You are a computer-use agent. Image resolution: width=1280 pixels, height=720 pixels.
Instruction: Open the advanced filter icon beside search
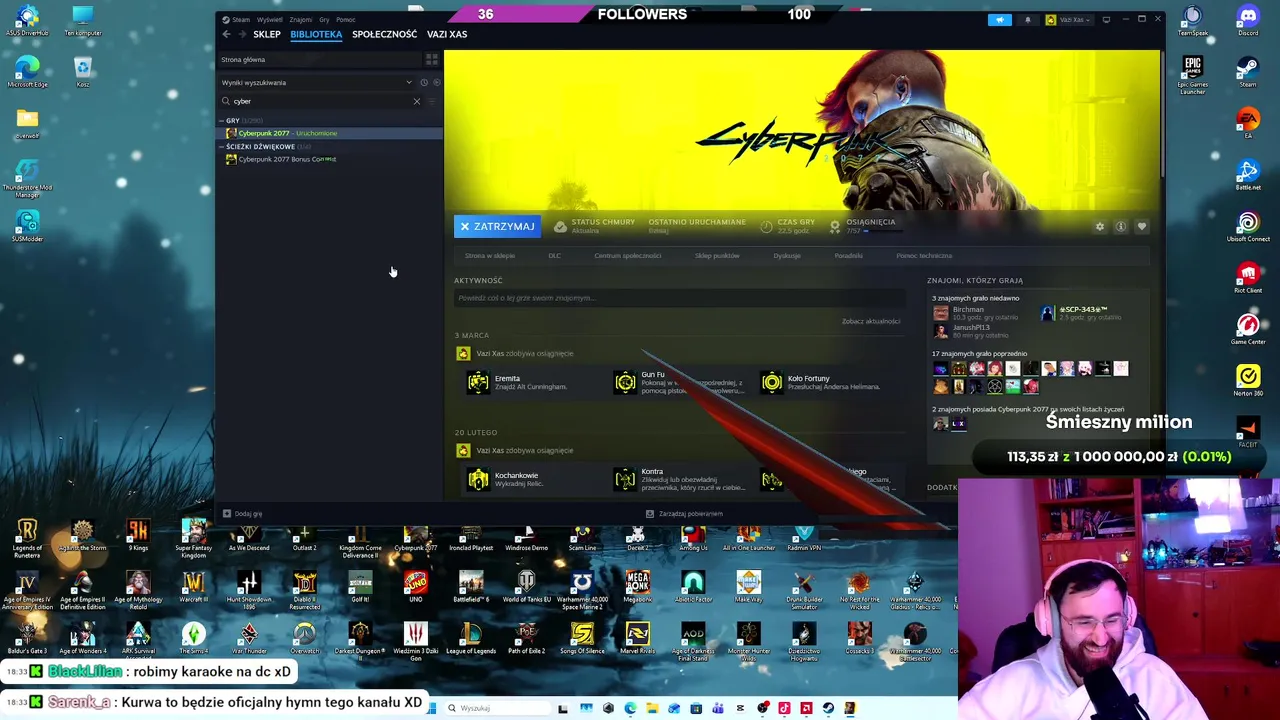tap(433, 101)
